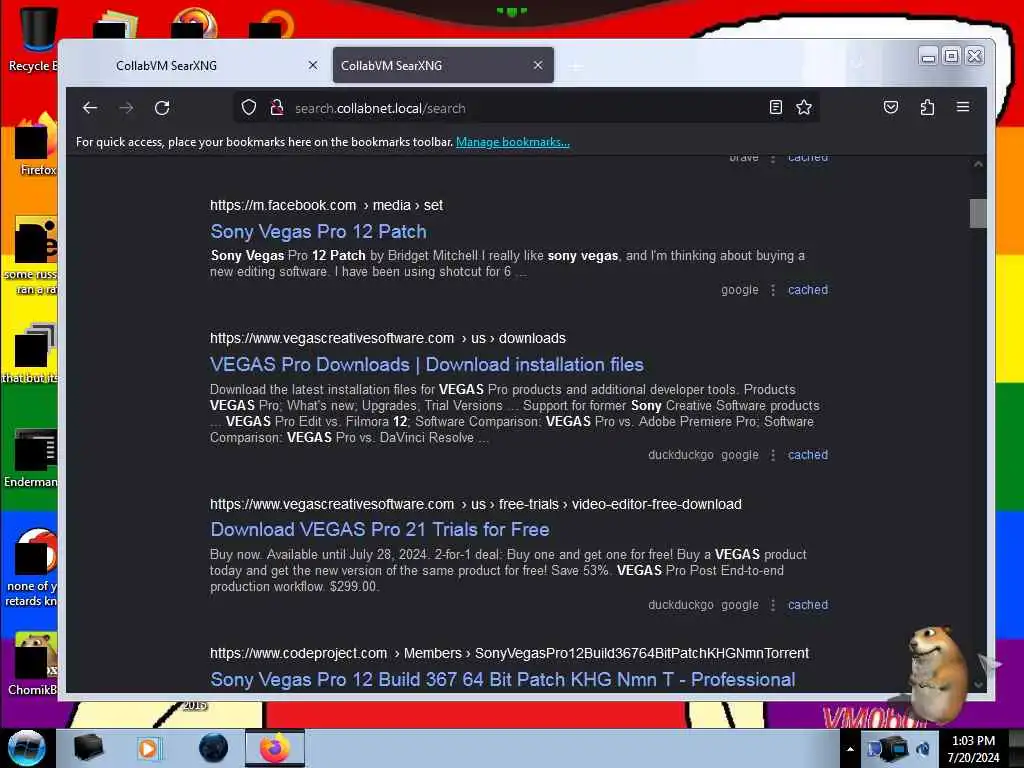Screen dimensions: 1024x768
Task: Open Download VEGAS Pro 21 Trials result
Action: [379, 530]
